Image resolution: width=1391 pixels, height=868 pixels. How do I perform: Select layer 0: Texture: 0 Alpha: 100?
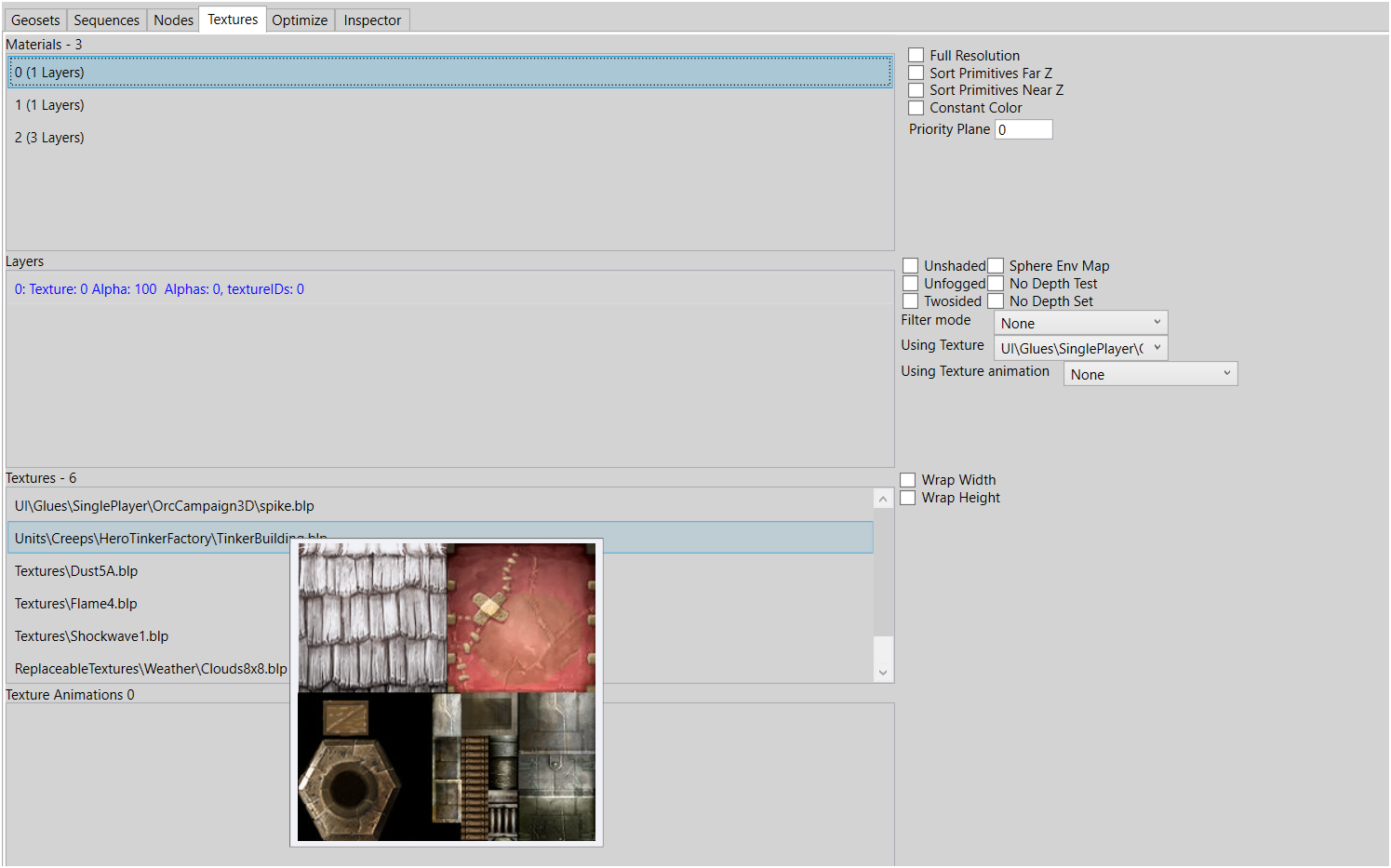coord(449,289)
